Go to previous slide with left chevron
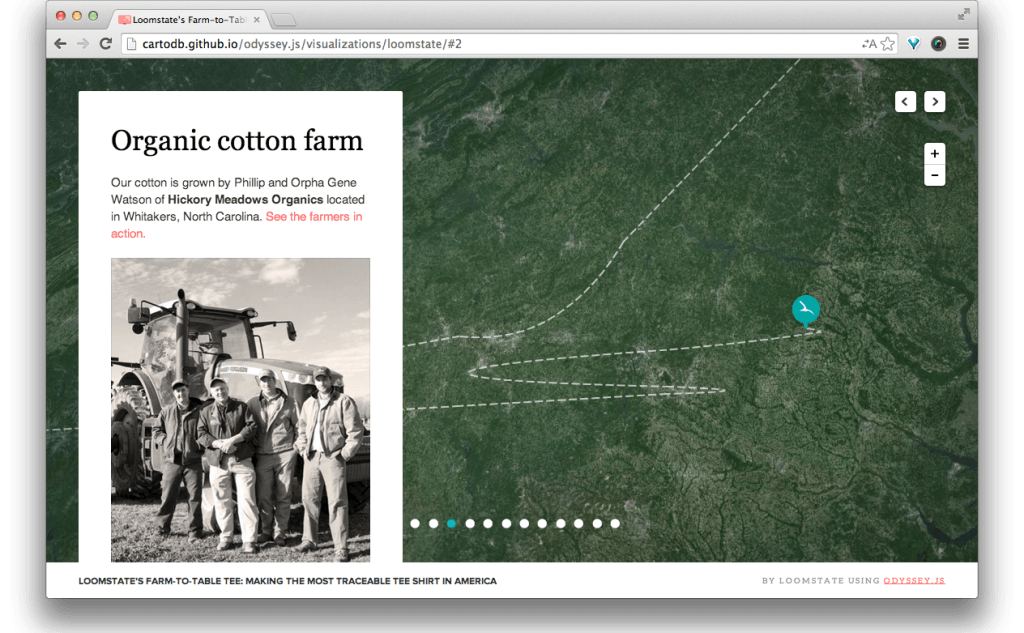Viewport: 1024px width, 633px height. click(x=905, y=101)
